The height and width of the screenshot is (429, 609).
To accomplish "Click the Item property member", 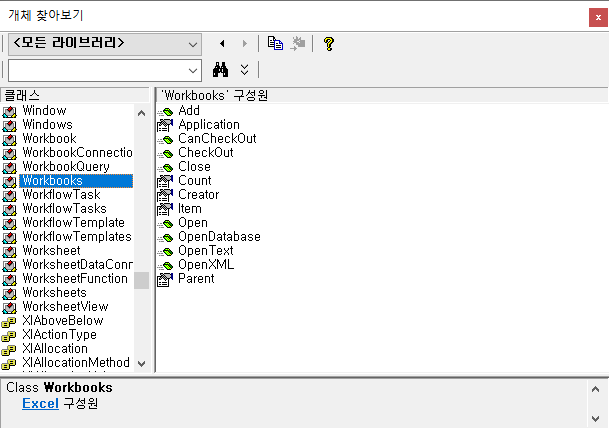I will pyautogui.click(x=190, y=208).
